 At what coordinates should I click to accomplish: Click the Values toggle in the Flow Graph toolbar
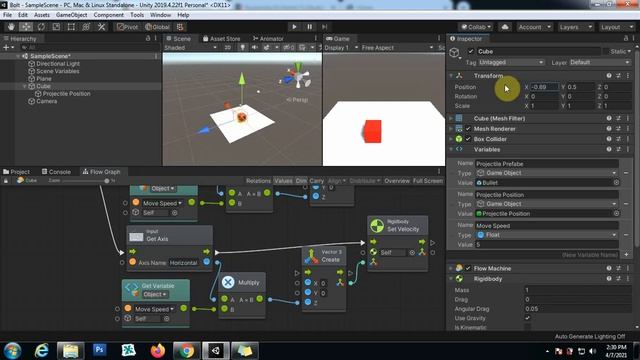(283, 180)
